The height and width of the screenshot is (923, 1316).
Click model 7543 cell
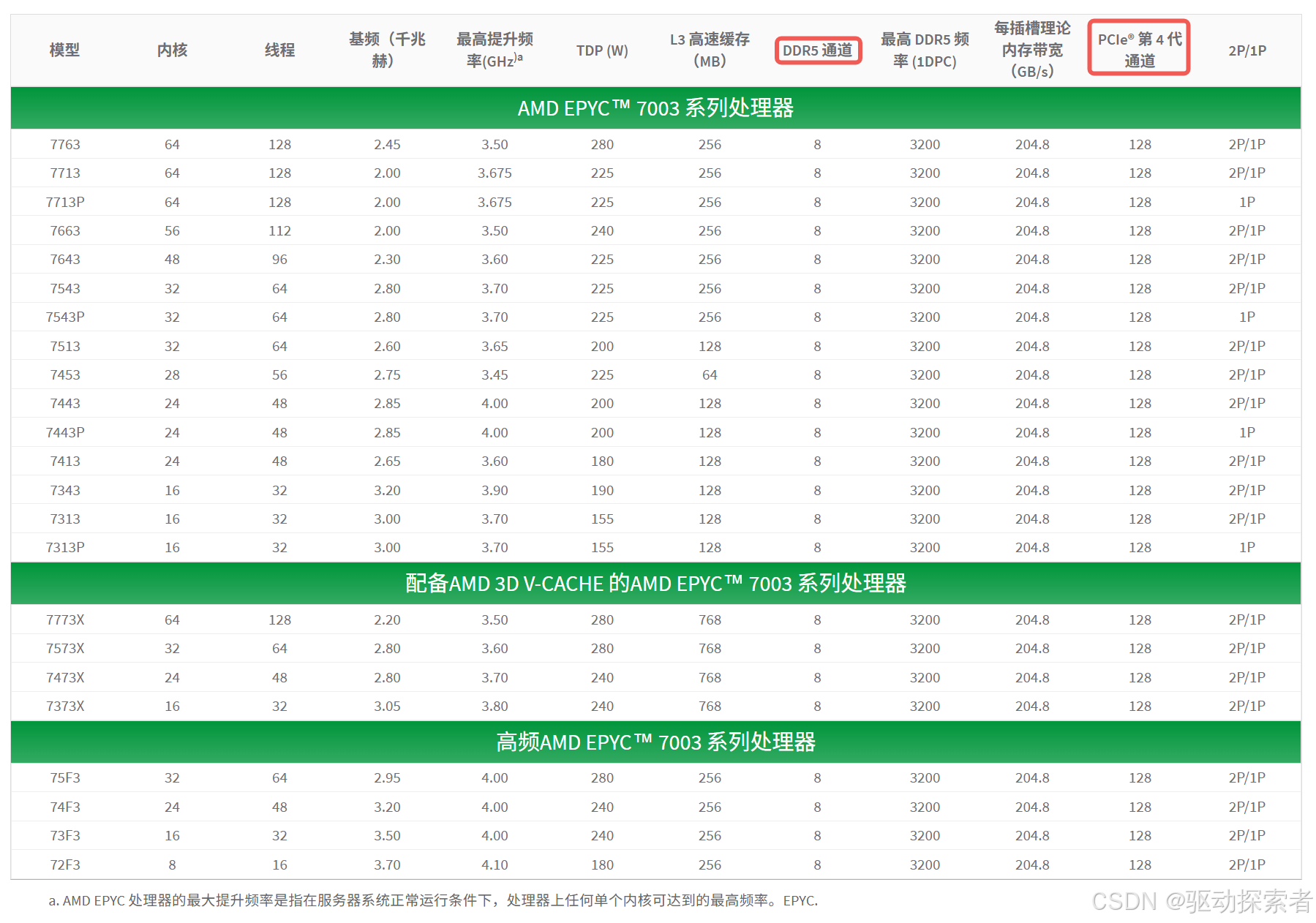point(64,289)
